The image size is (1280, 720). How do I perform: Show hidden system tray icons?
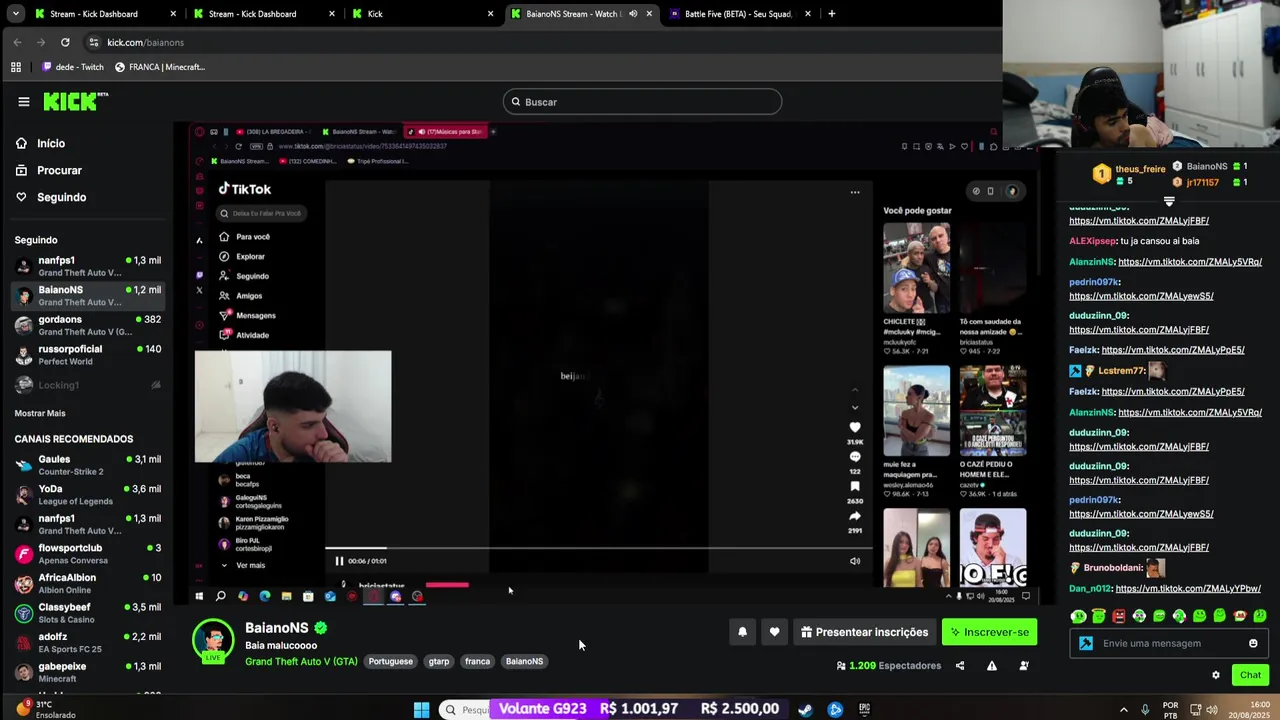coord(1123,710)
